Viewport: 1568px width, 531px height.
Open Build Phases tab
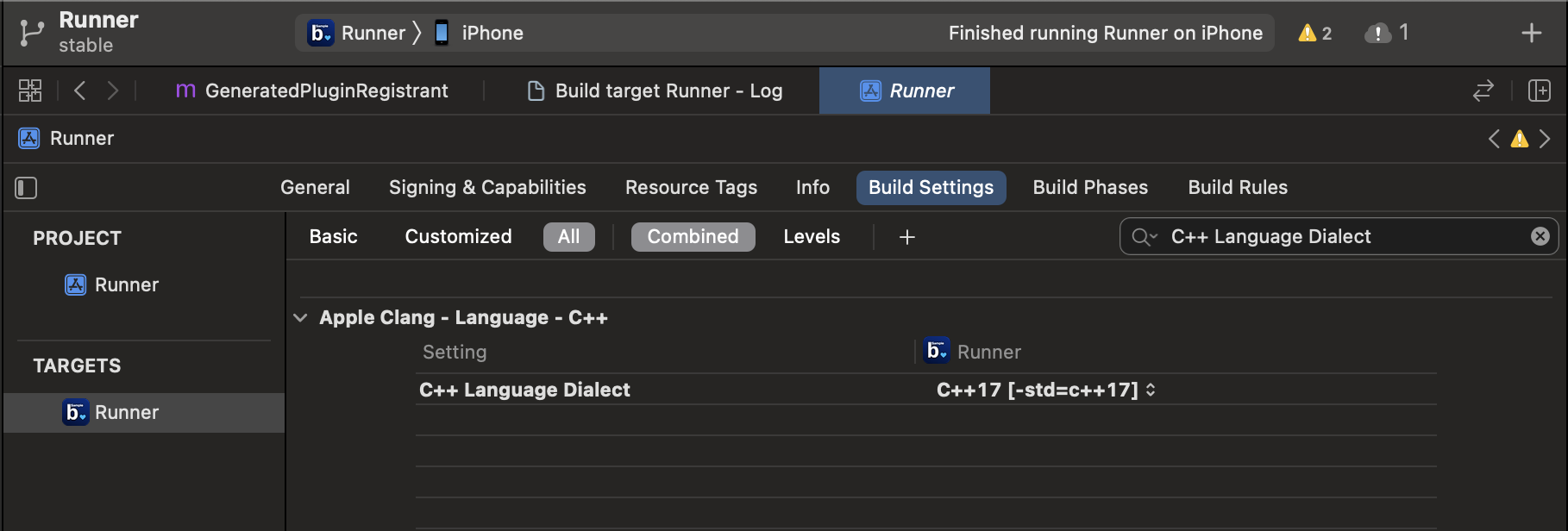tap(1090, 187)
